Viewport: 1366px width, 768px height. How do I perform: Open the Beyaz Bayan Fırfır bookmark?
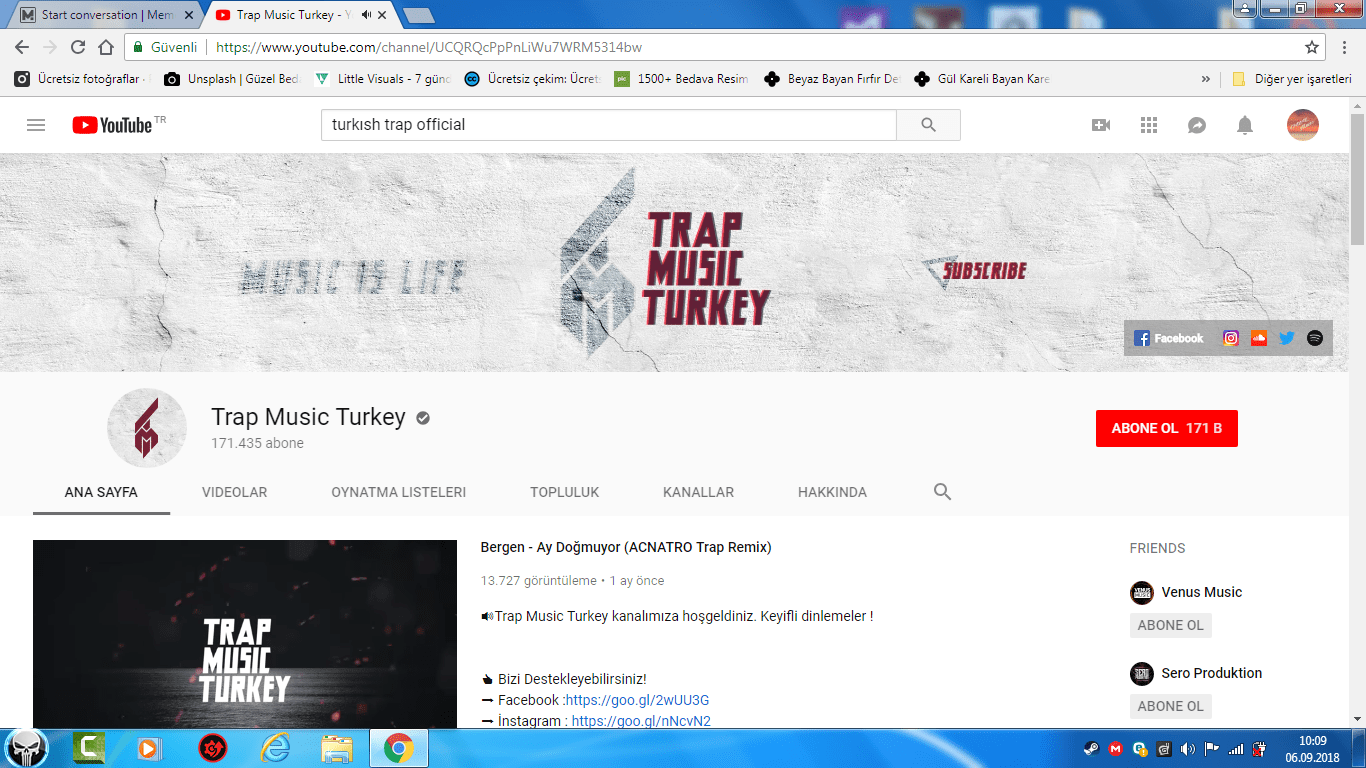[x=832, y=79]
